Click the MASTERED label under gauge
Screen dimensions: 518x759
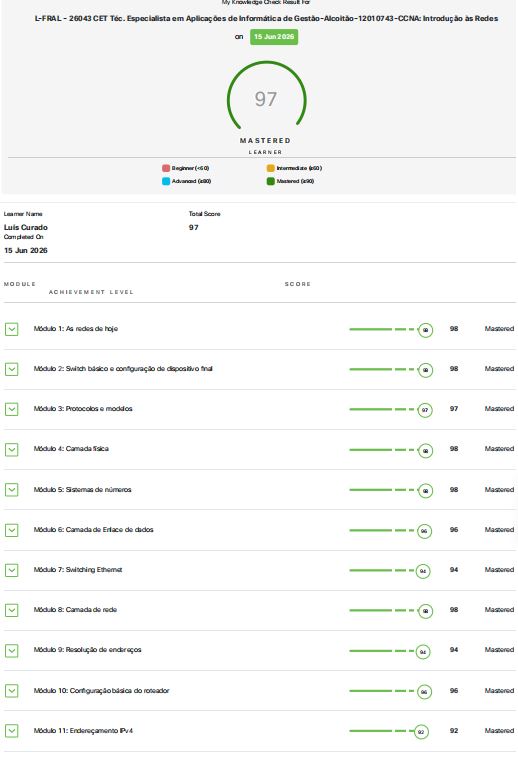(x=265, y=140)
